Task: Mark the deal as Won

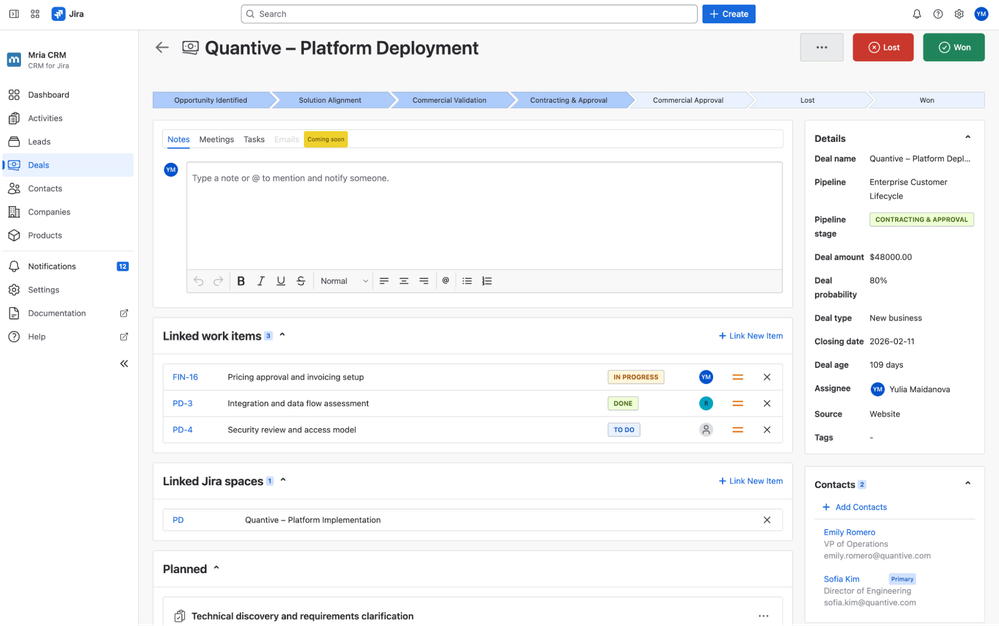Action: 953,47
